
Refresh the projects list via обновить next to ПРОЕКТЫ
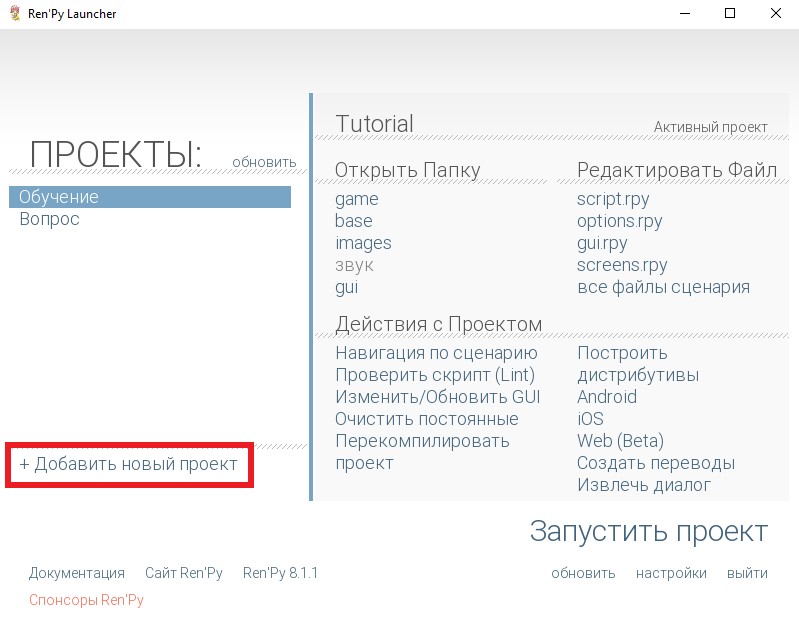click(x=264, y=162)
